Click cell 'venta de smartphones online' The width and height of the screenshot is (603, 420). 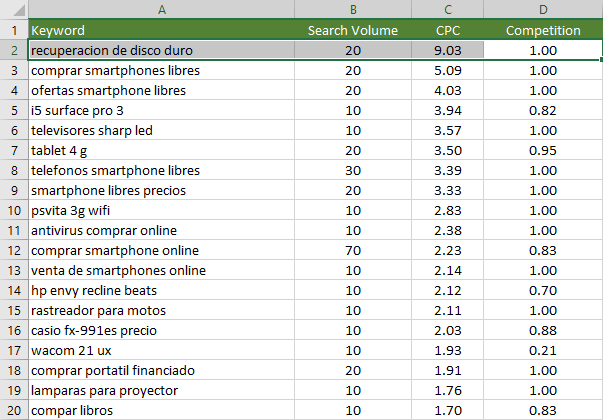pos(162,270)
